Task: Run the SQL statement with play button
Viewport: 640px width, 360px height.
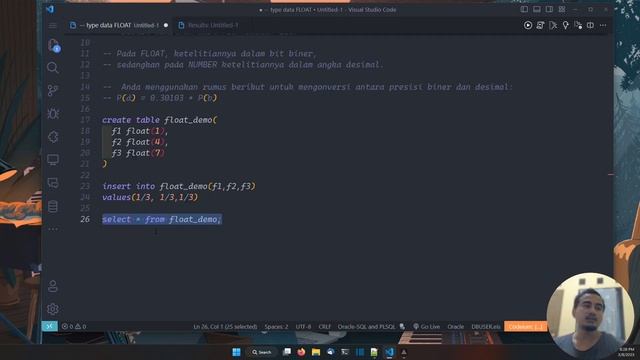Action: point(528,25)
